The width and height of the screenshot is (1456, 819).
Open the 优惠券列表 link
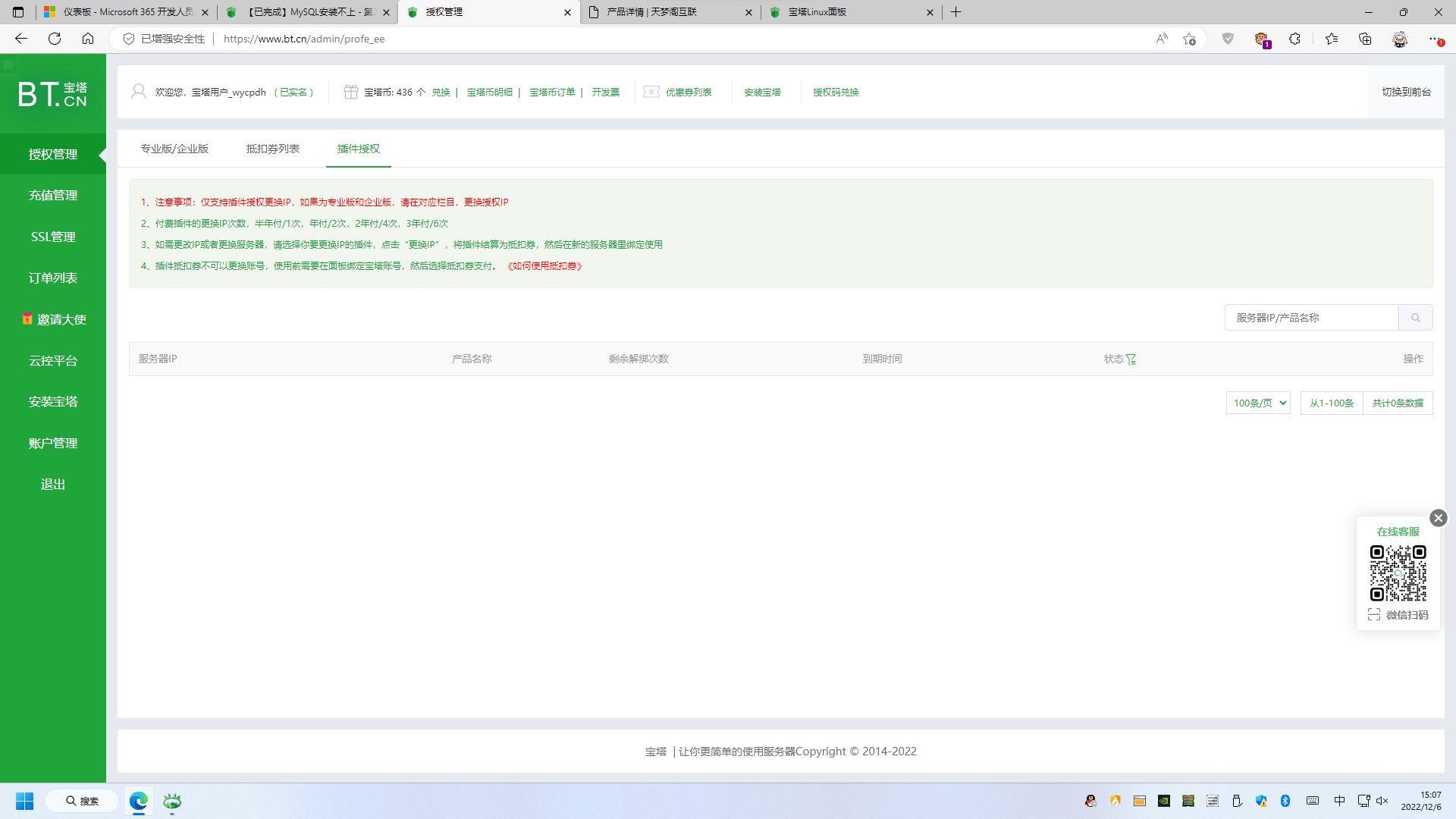point(689,92)
